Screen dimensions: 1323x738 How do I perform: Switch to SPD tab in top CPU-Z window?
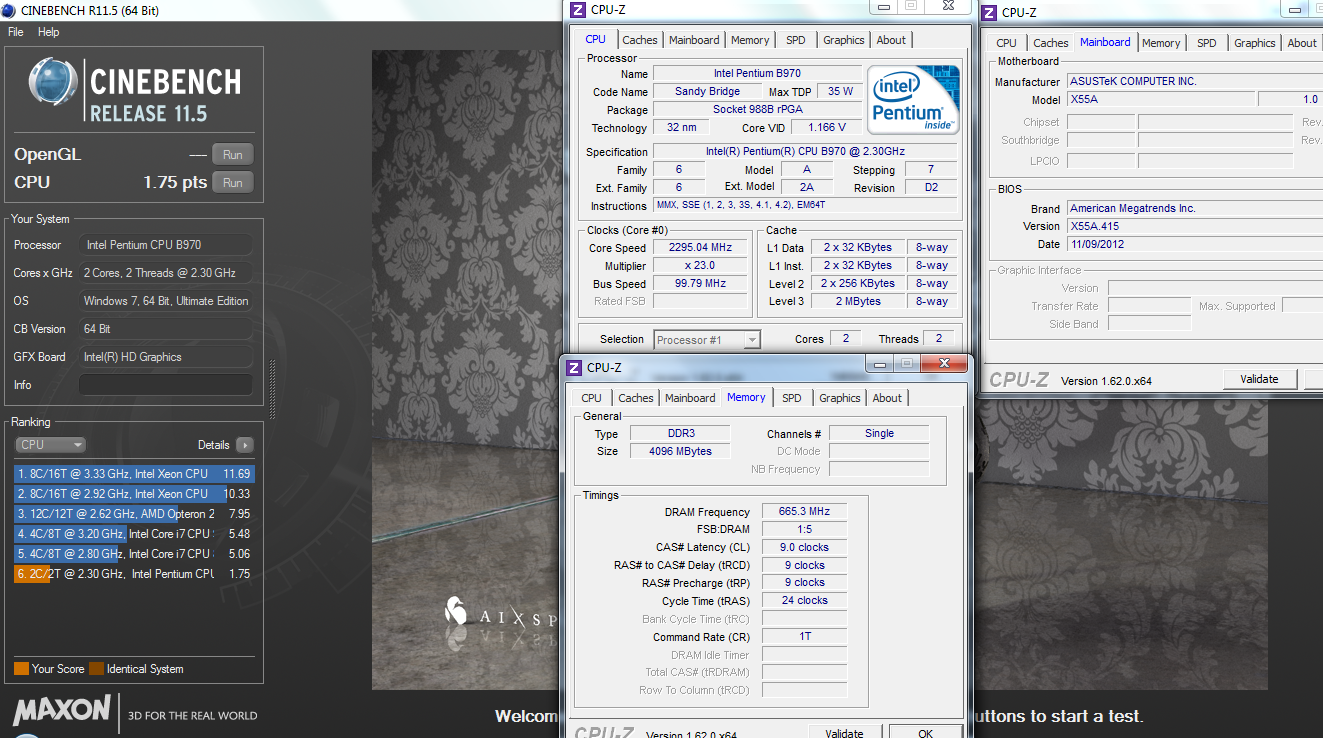coord(795,40)
